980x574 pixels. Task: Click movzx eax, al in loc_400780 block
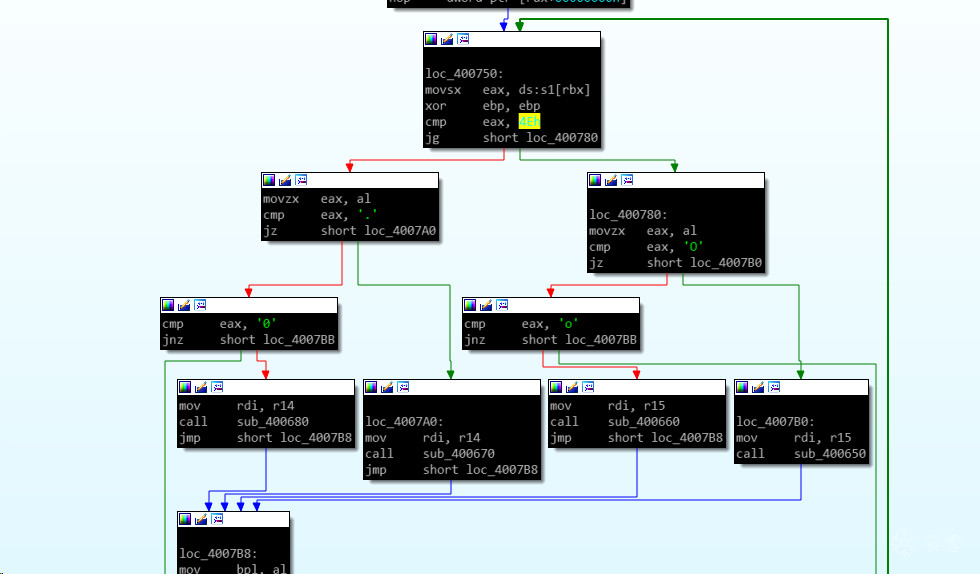pyautogui.click(x=642, y=231)
